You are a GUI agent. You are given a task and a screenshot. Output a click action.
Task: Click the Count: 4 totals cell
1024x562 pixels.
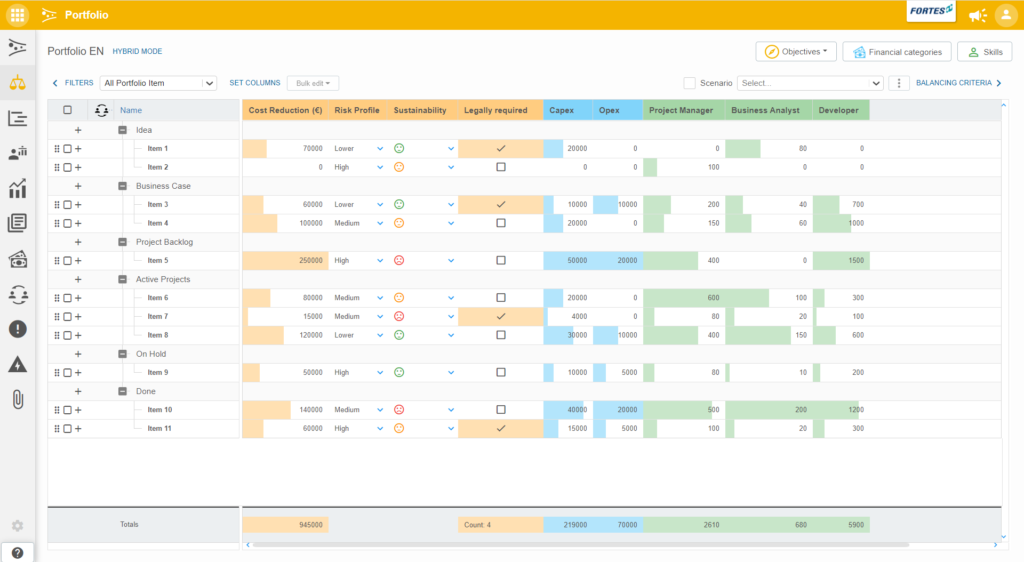(x=500, y=525)
